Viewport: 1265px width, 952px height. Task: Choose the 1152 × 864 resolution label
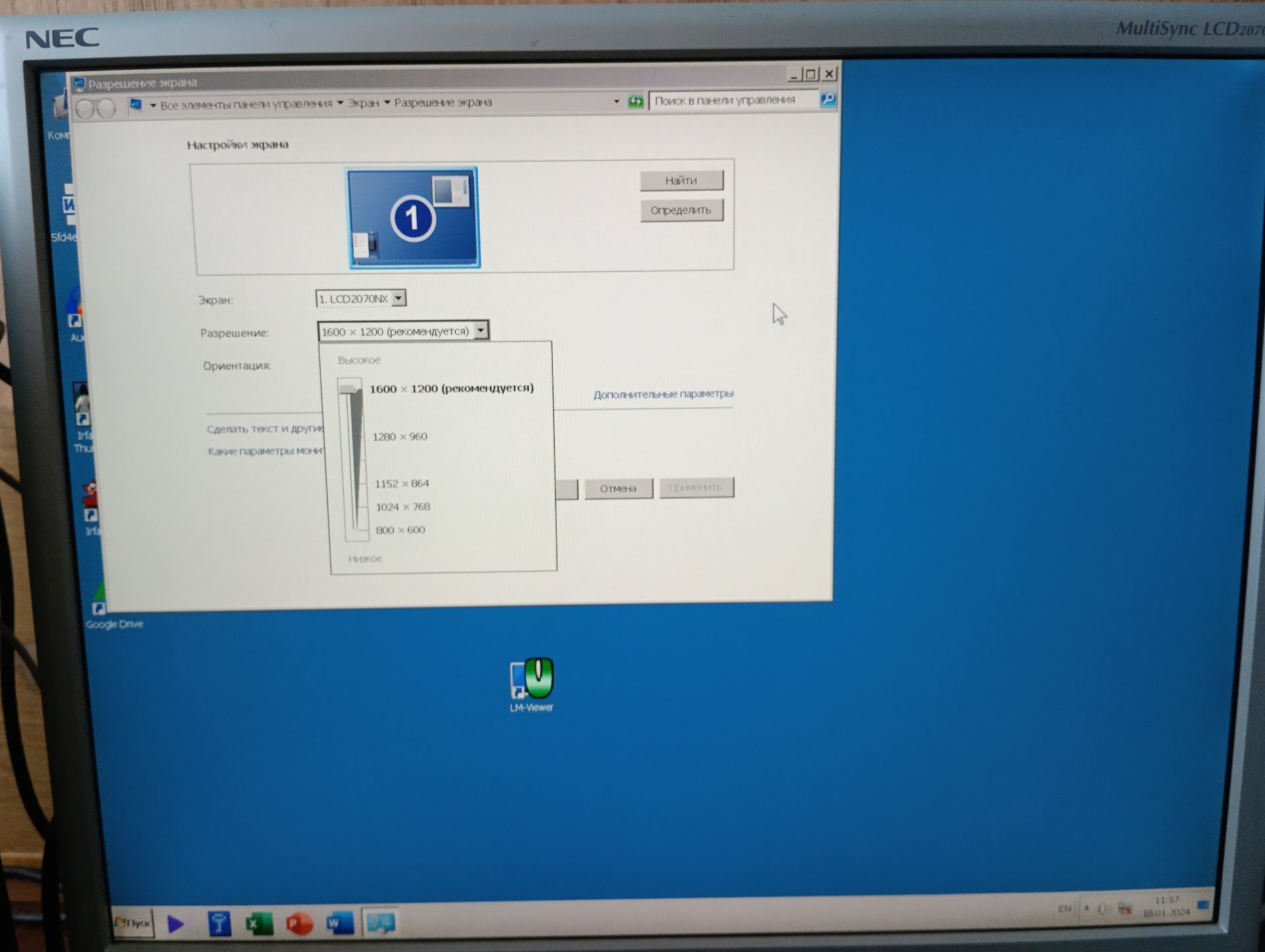pyautogui.click(x=402, y=484)
